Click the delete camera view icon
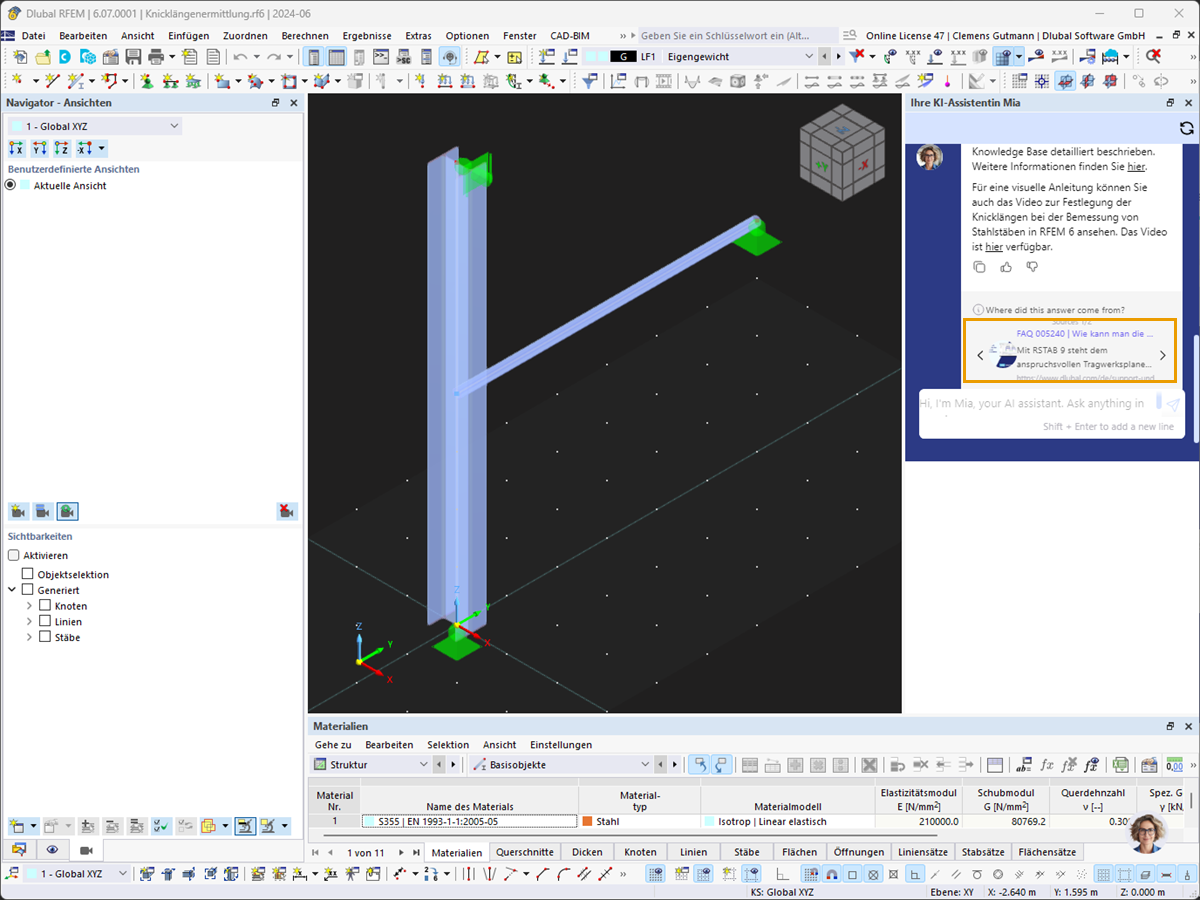 click(287, 511)
